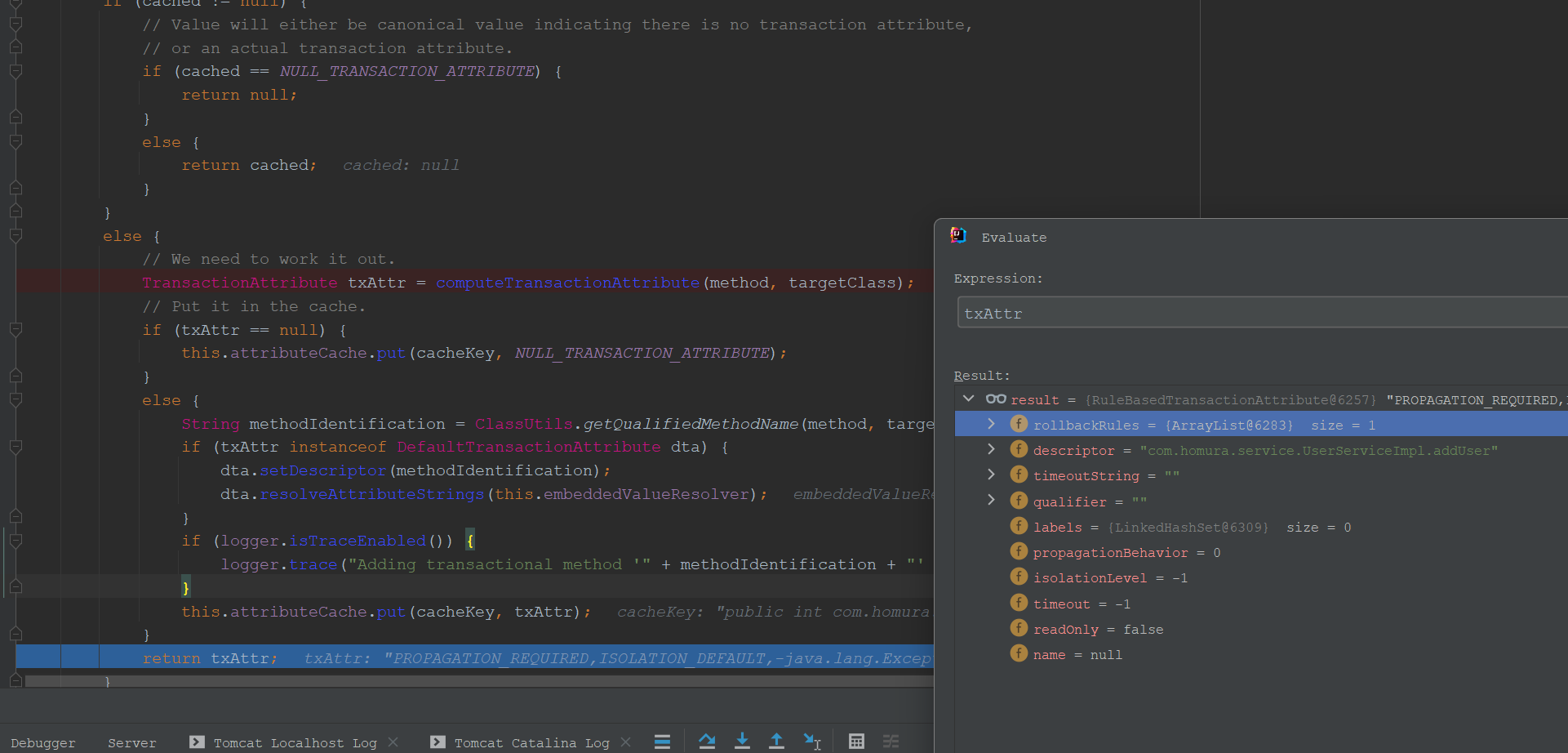
Task: Click the field icon next to rollbackRules
Action: point(1019,424)
